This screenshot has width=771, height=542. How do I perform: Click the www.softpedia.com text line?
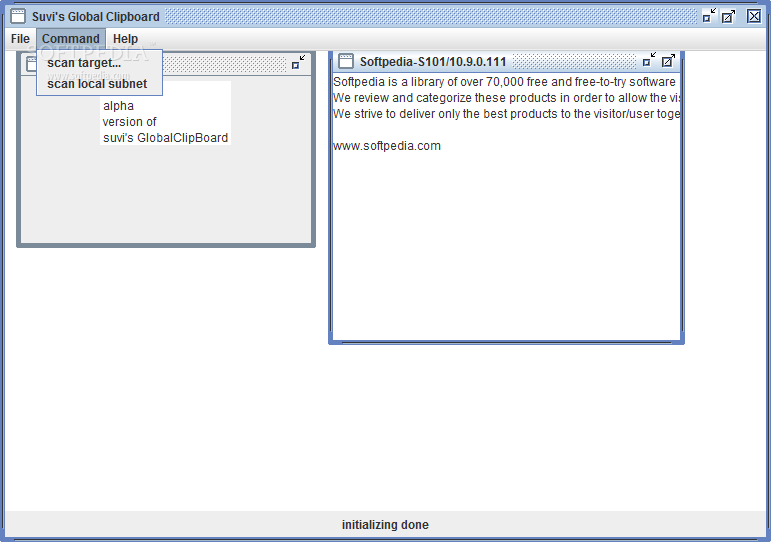tap(387, 146)
